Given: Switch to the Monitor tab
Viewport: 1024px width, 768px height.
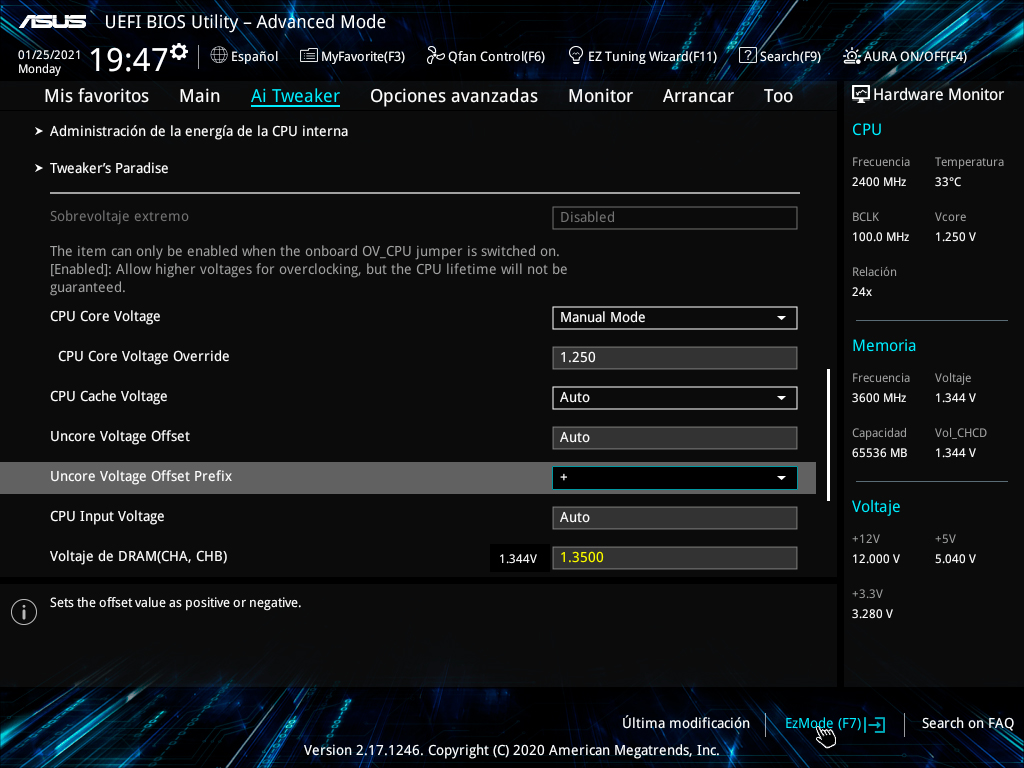Looking at the screenshot, I should click(x=600, y=96).
